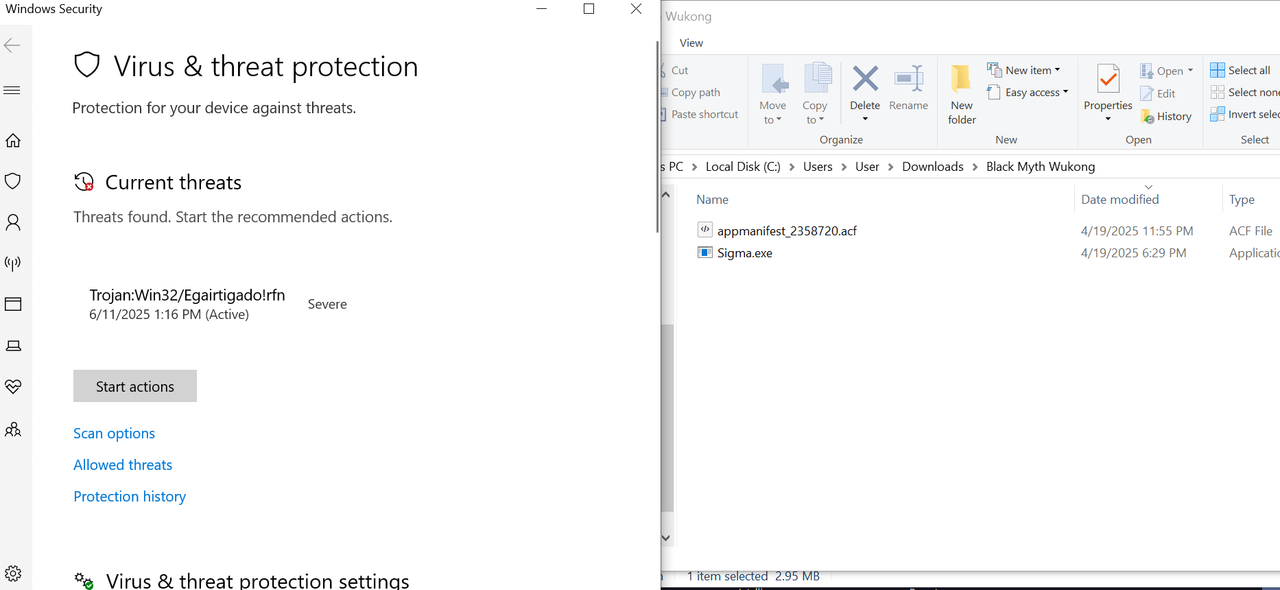
Task: Sort by the Name column header
Action: coord(712,199)
